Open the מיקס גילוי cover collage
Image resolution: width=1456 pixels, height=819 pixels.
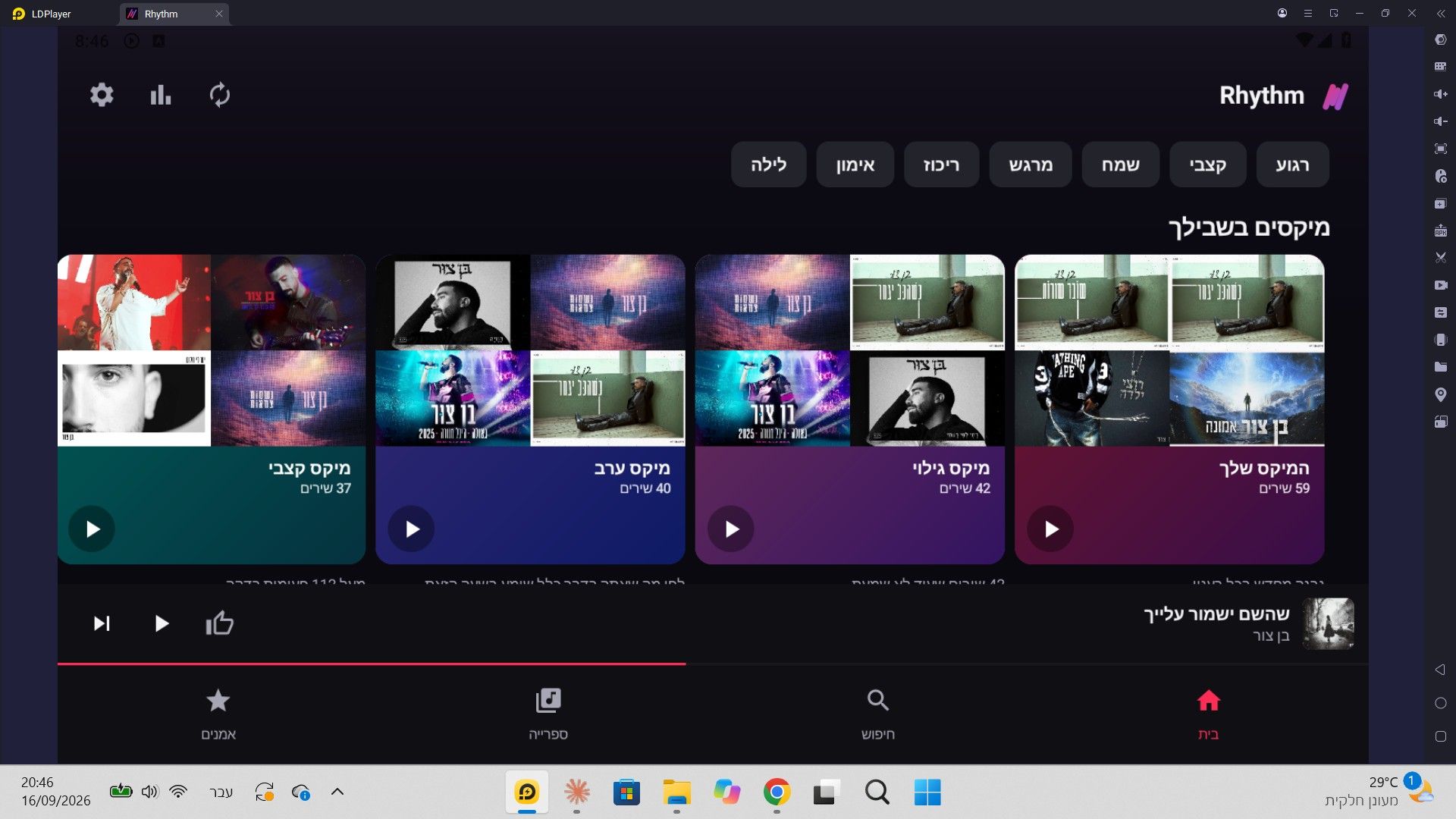(850, 350)
